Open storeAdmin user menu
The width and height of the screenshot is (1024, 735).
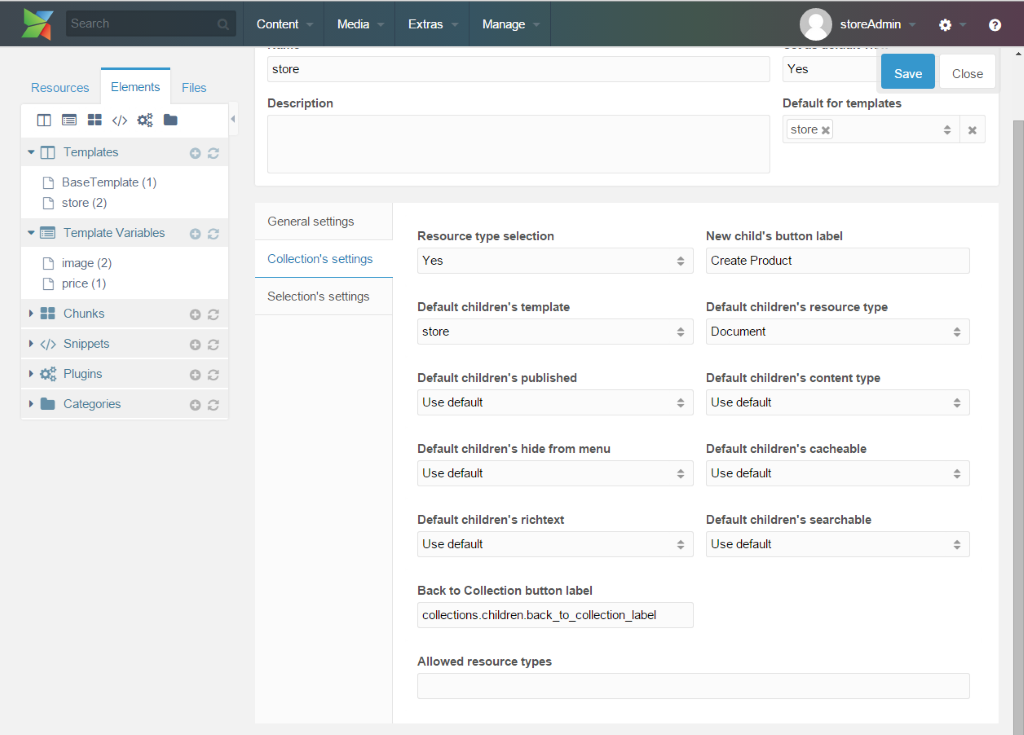click(x=877, y=24)
